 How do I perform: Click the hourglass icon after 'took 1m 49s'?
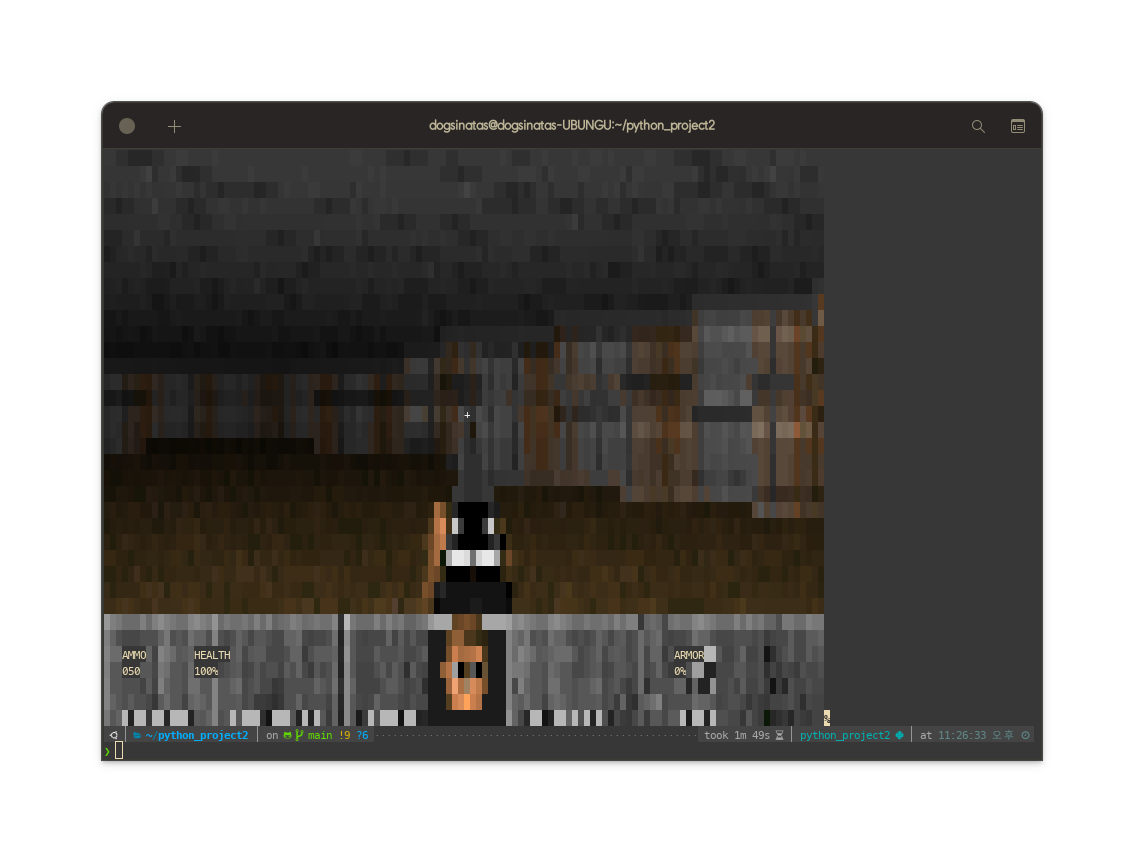pos(779,735)
